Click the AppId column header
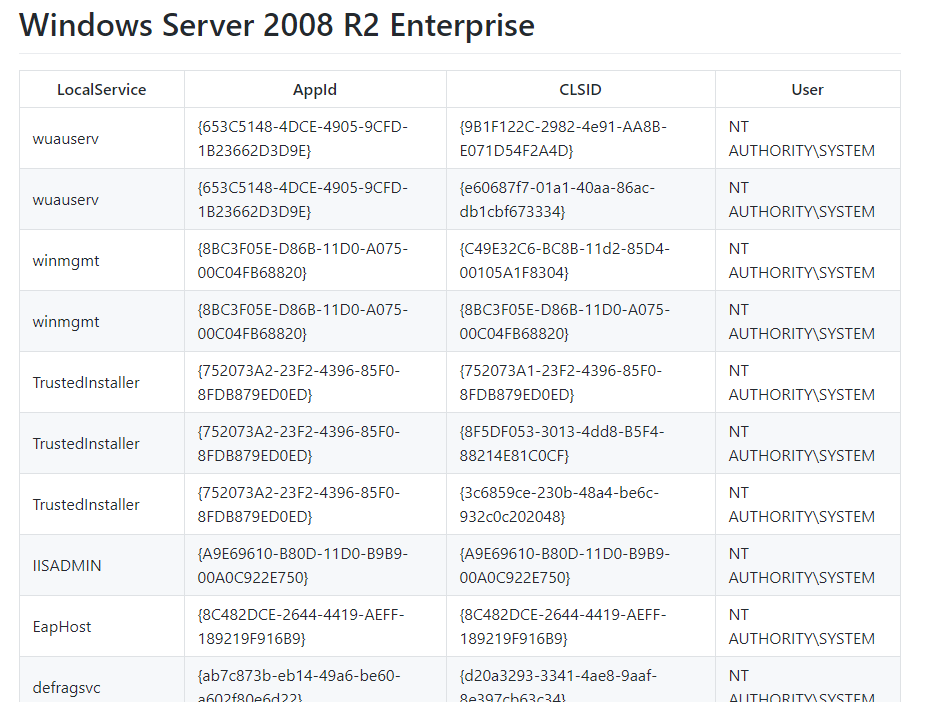This screenshot has width=927, height=702. (x=315, y=89)
